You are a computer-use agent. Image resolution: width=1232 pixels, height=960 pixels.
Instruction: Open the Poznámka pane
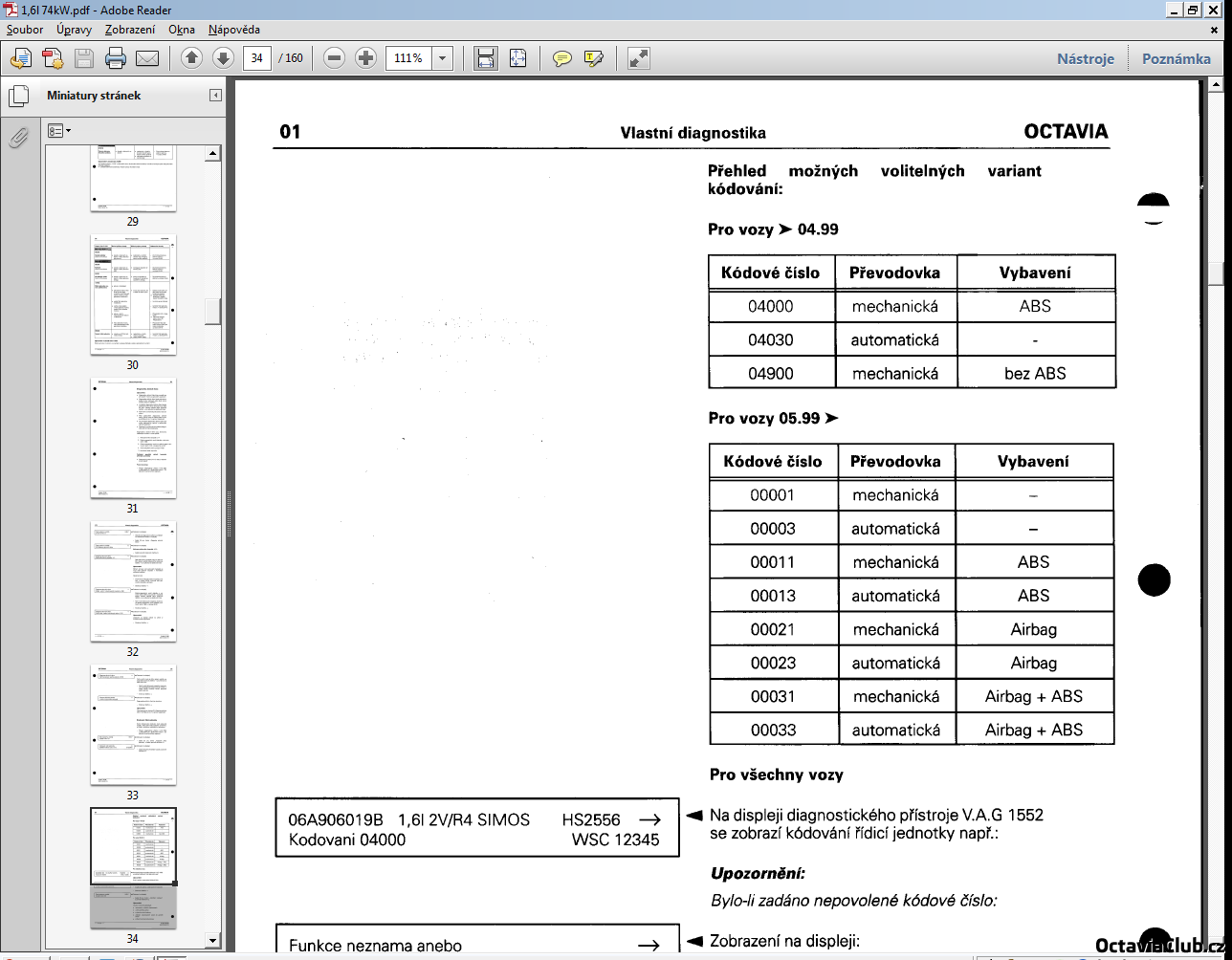[x=1176, y=58]
